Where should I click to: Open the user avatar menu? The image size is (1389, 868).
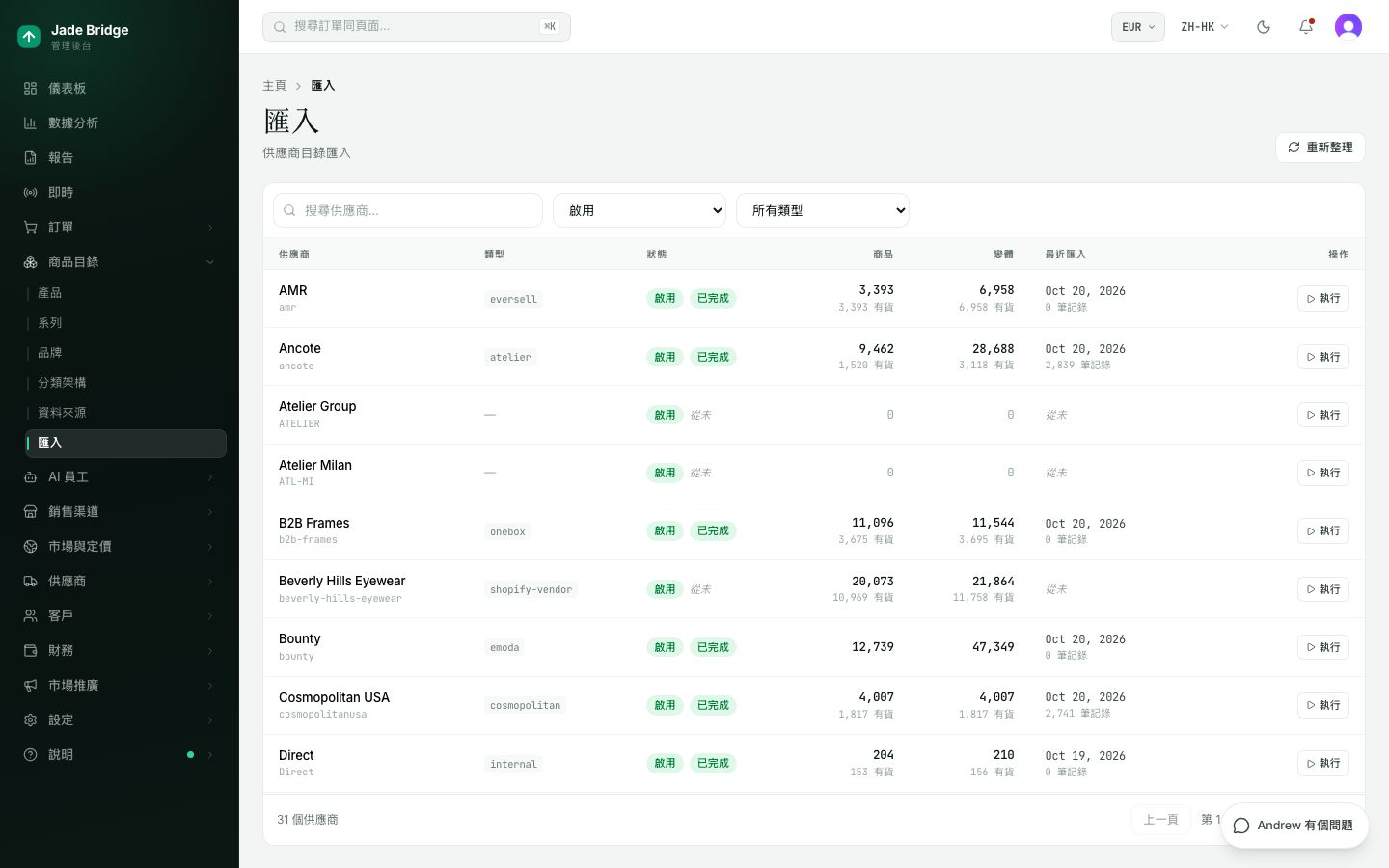click(1348, 27)
